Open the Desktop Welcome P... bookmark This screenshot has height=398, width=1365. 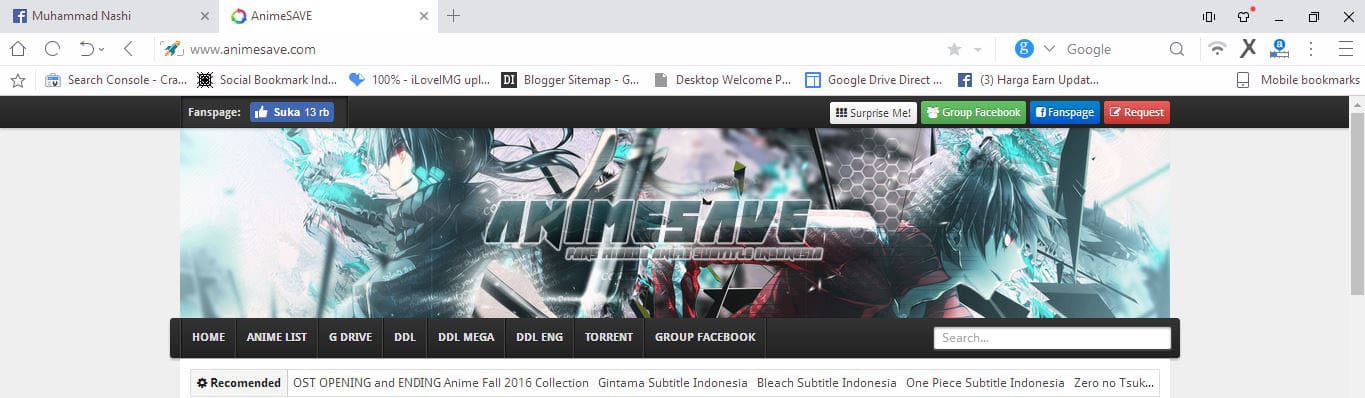pos(722,80)
